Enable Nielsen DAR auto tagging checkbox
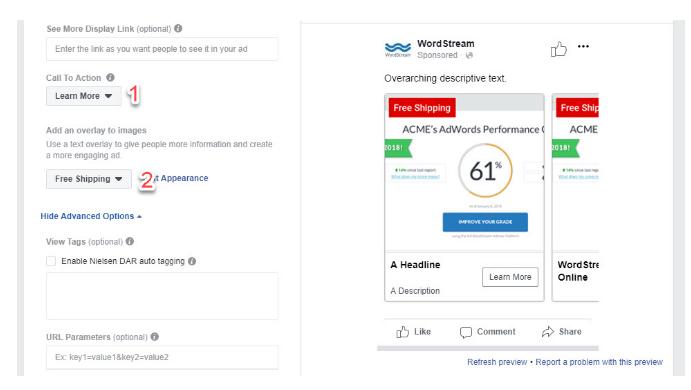The height and width of the screenshot is (390, 691). pyautogui.click(x=51, y=261)
